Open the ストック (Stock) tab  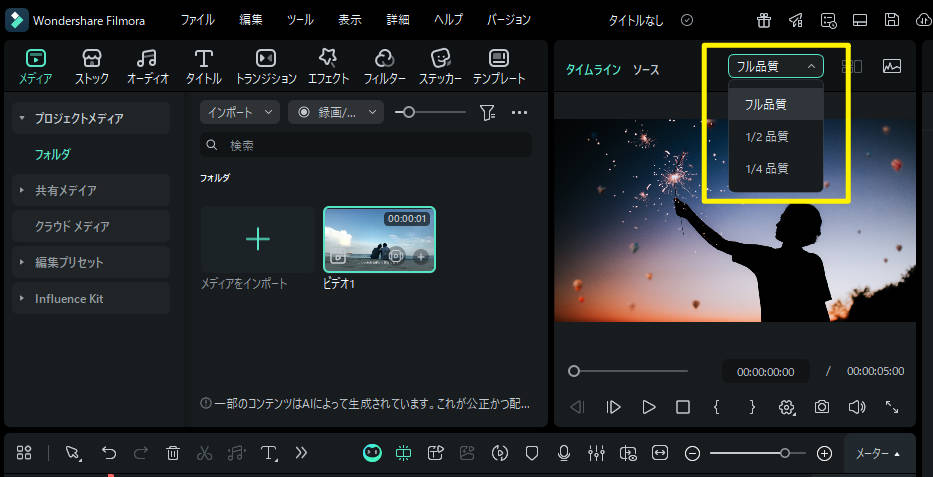click(92, 67)
